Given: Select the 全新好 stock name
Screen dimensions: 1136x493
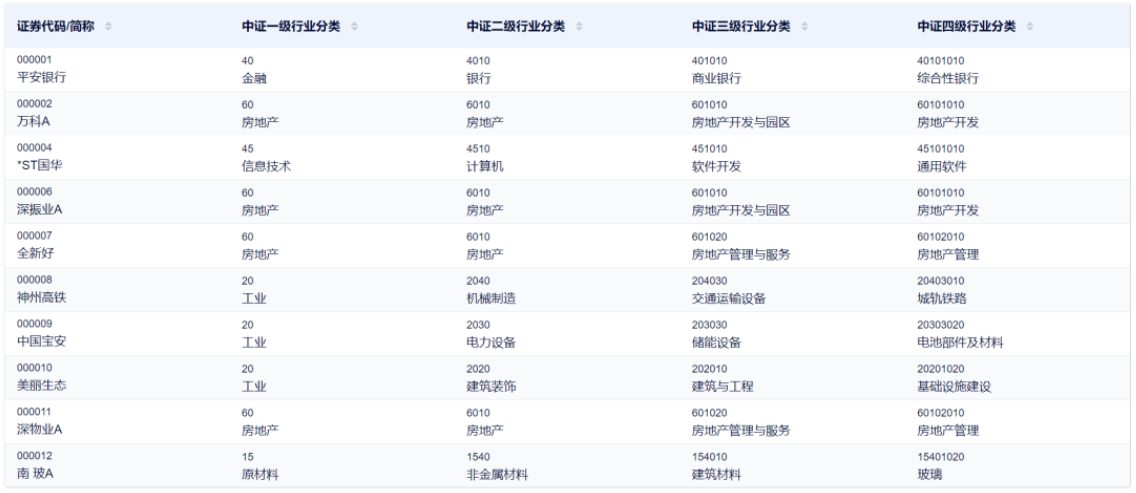Looking at the screenshot, I should pyautogui.click(x=35, y=254).
